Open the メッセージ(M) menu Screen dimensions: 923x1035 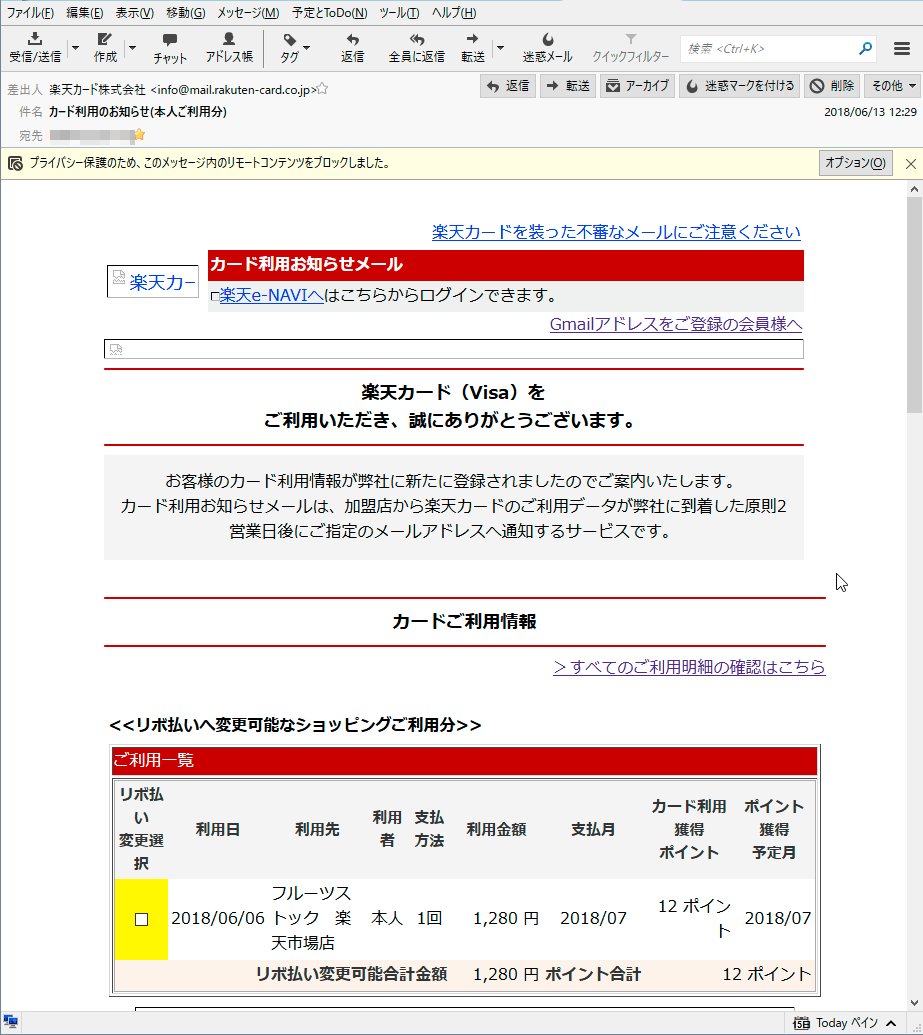248,13
